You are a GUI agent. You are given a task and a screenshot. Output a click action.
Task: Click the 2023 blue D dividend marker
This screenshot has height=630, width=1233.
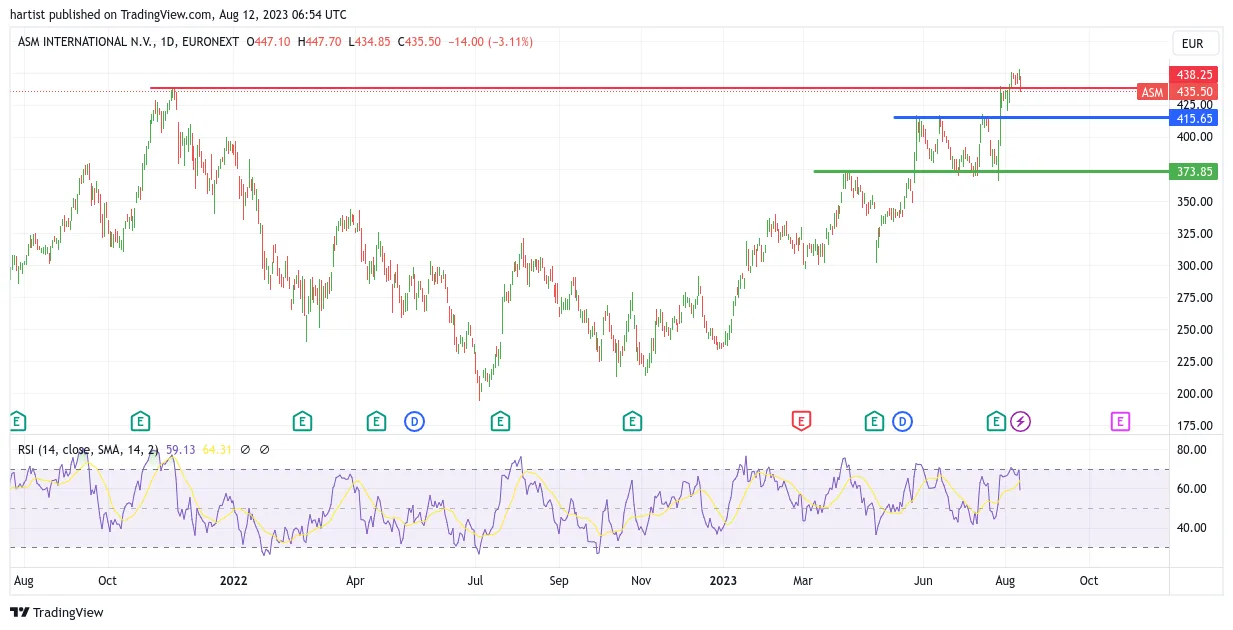[902, 421]
